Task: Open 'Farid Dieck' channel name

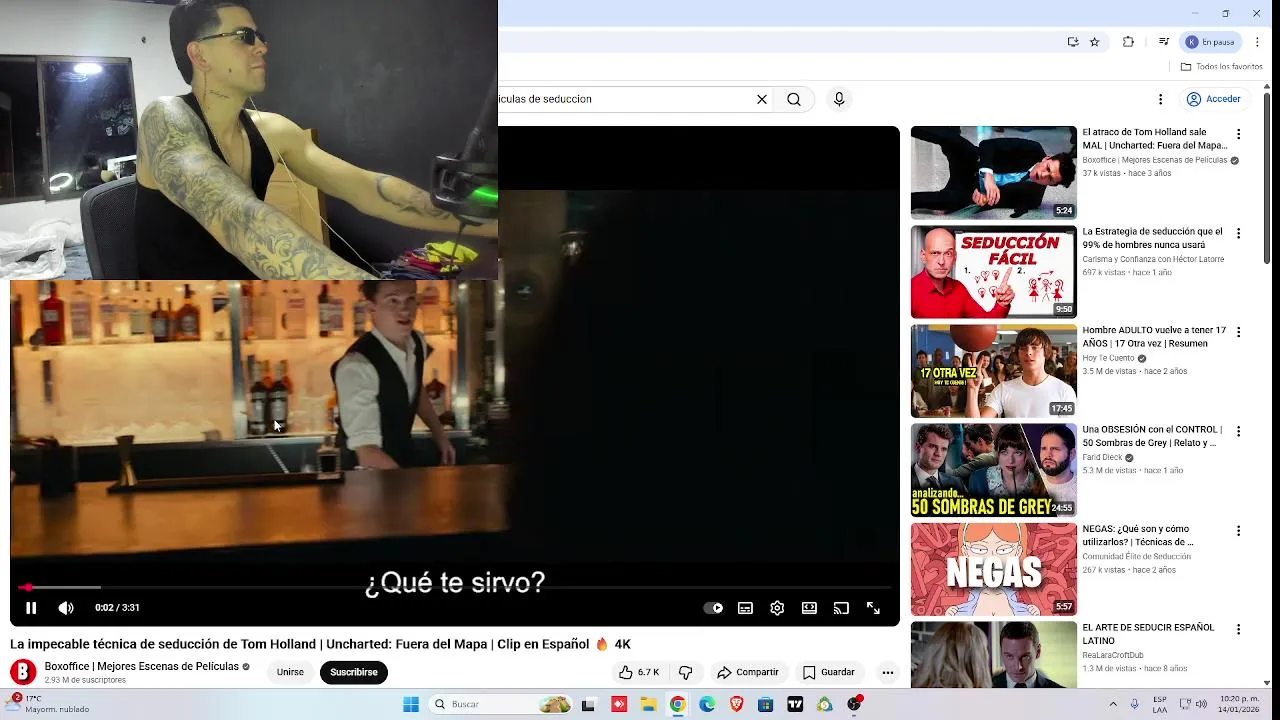Action: pos(1102,457)
